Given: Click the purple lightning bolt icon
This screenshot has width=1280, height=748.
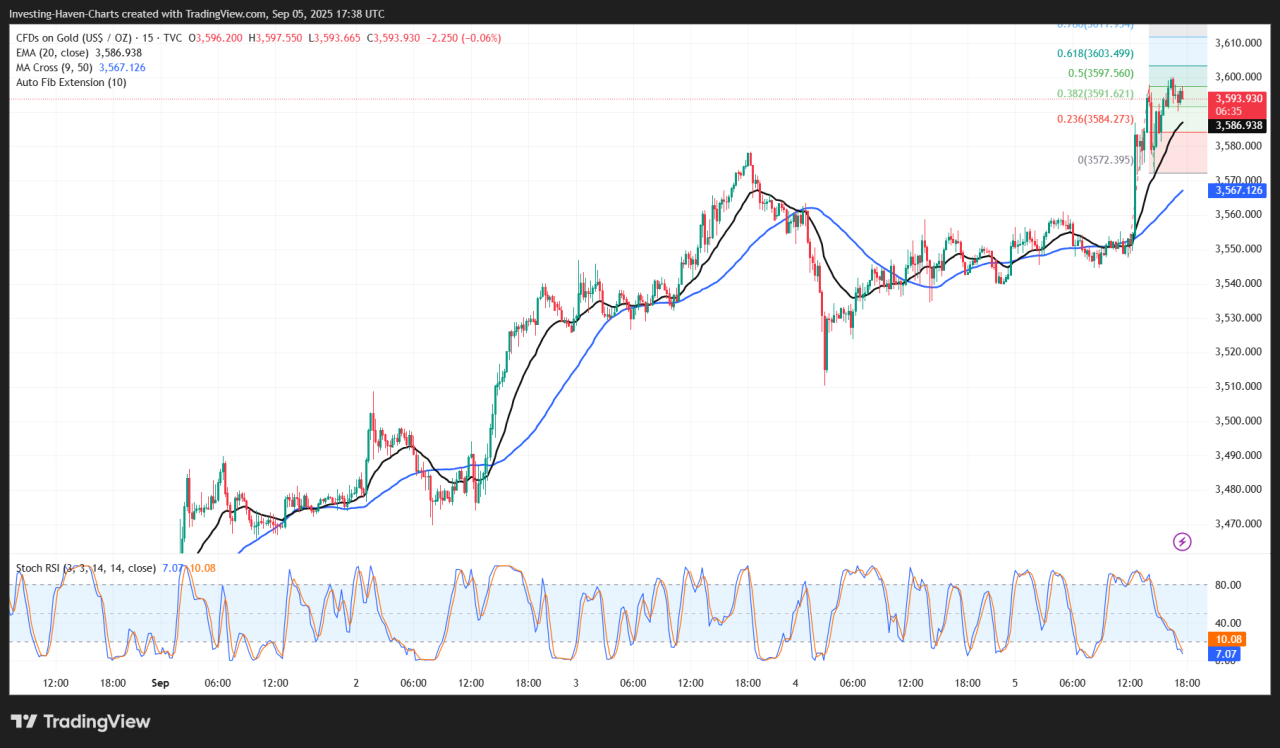Looking at the screenshot, I should (x=1182, y=542).
